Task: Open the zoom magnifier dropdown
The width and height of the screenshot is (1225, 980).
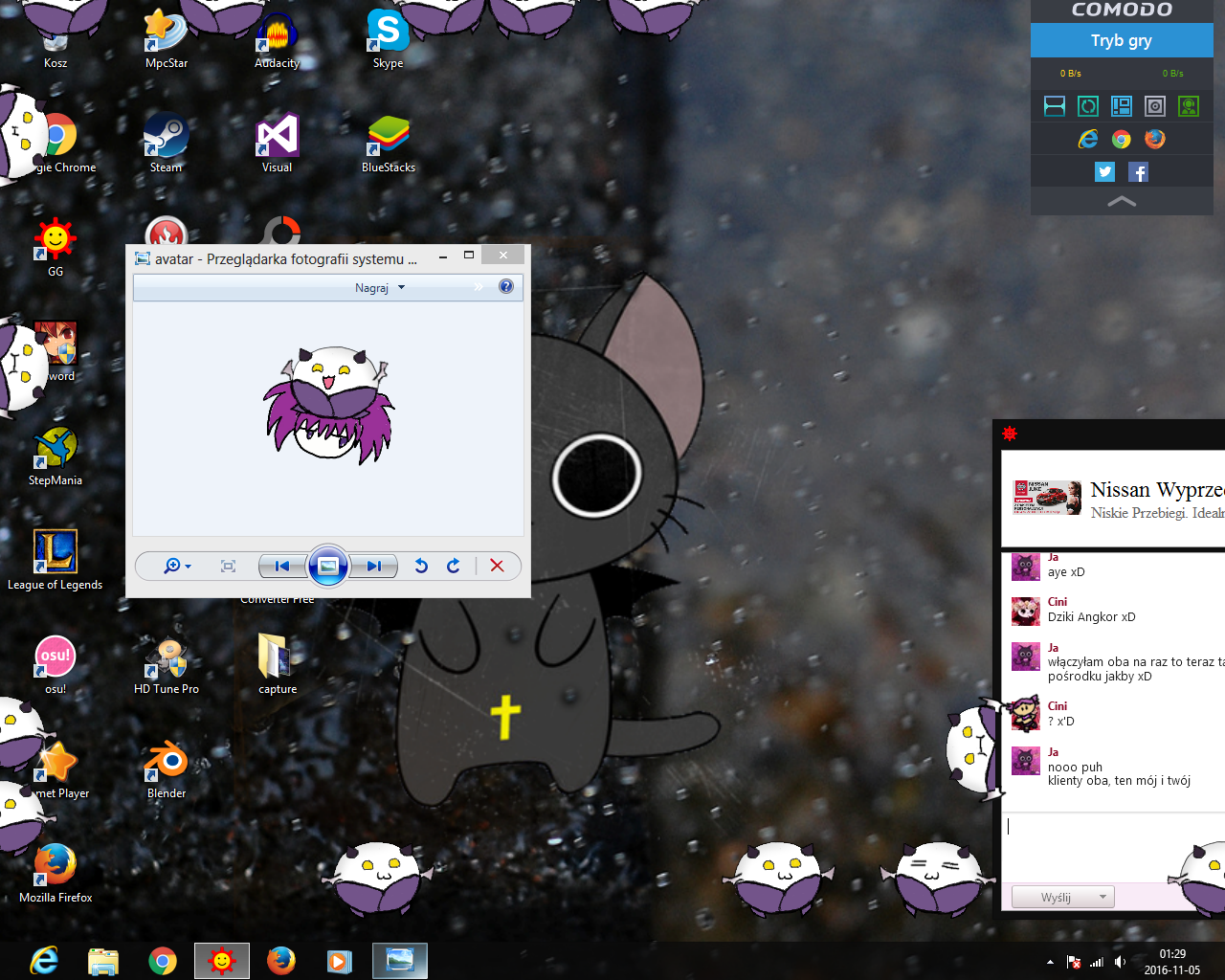Action: click(177, 566)
